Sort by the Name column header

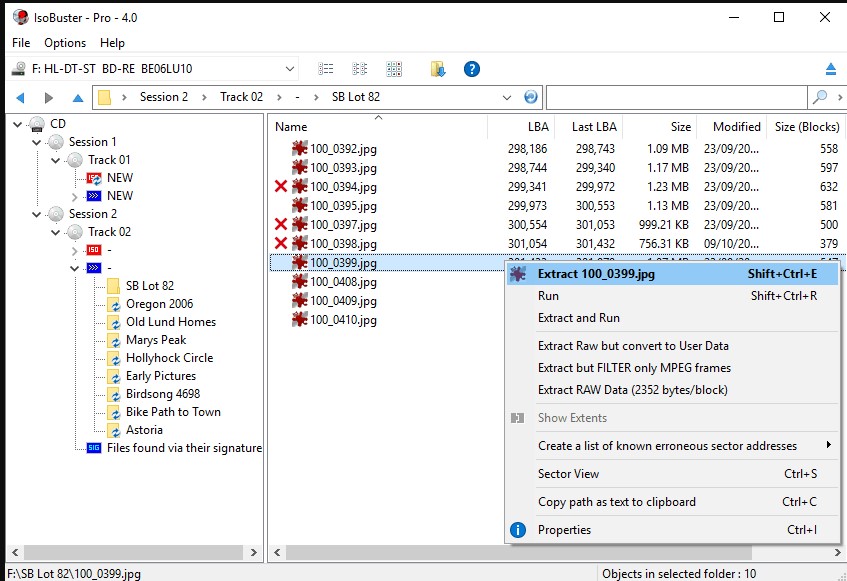click(x=291, y=127)
